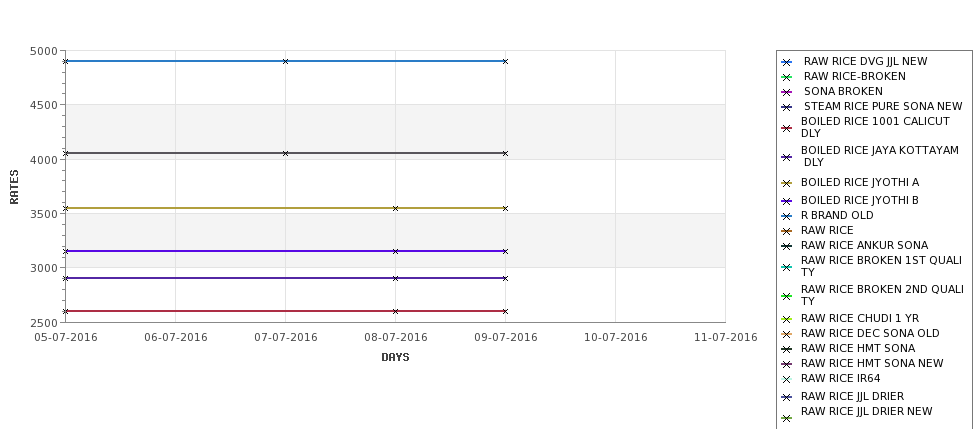Screen dimensions: 975x429
Task: Select the SONA BROKEN purple legend marker
Action: coord(787,92)
